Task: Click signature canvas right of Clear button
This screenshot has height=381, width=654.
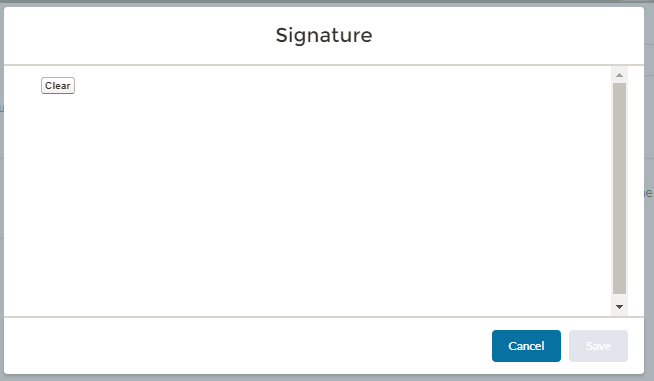Action: pos(292,86)
